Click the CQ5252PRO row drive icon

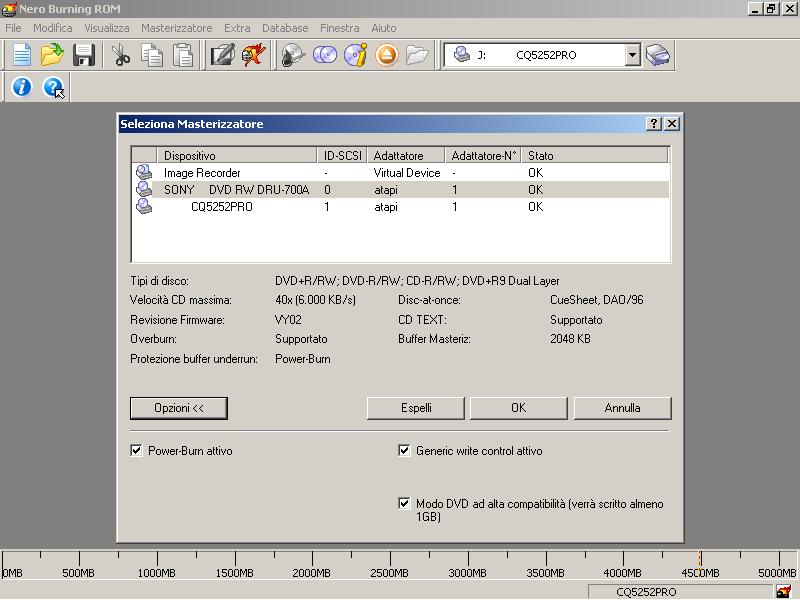(x=144, y=206)
